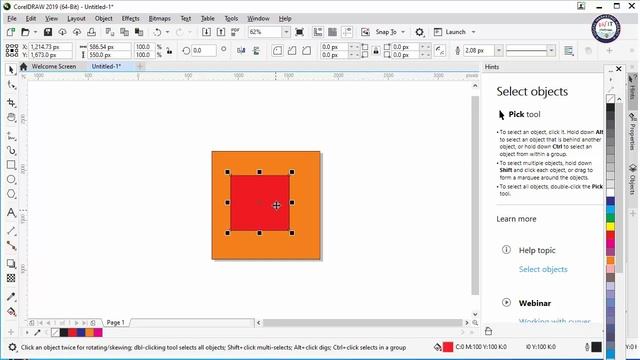The height and width of the screenshot is (360, 640).
Task: Toggle show rulers icon
Action: [x=318, y=32]
